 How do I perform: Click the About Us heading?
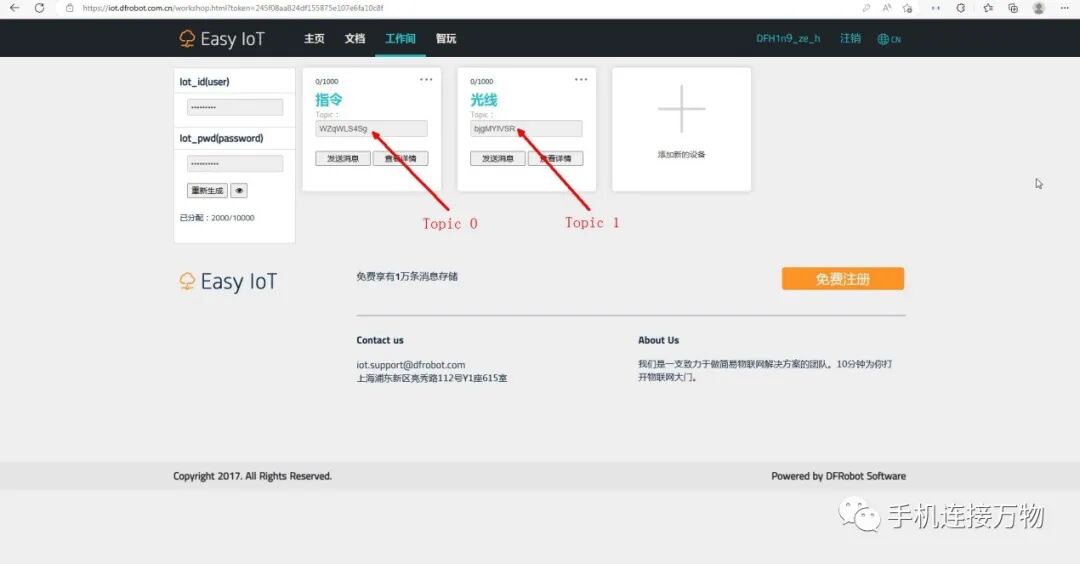pyautogui.click(x=658, y=340)
